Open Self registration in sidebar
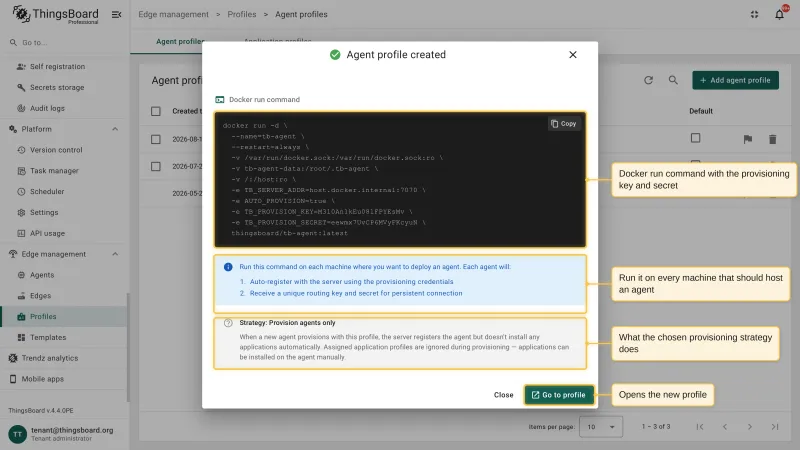 pos(58,66)
